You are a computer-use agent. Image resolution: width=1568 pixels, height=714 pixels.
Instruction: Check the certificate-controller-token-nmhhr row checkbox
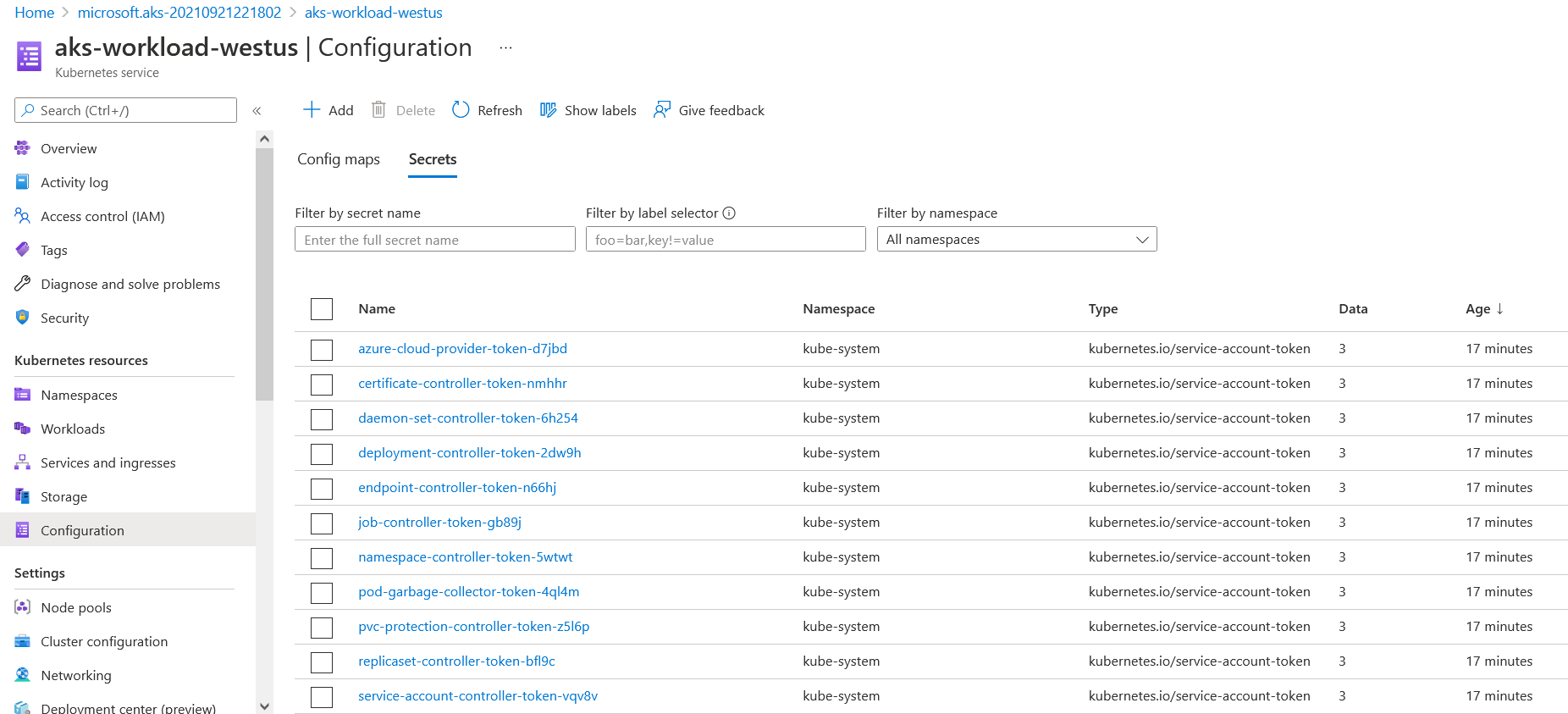tap(322, 385)
